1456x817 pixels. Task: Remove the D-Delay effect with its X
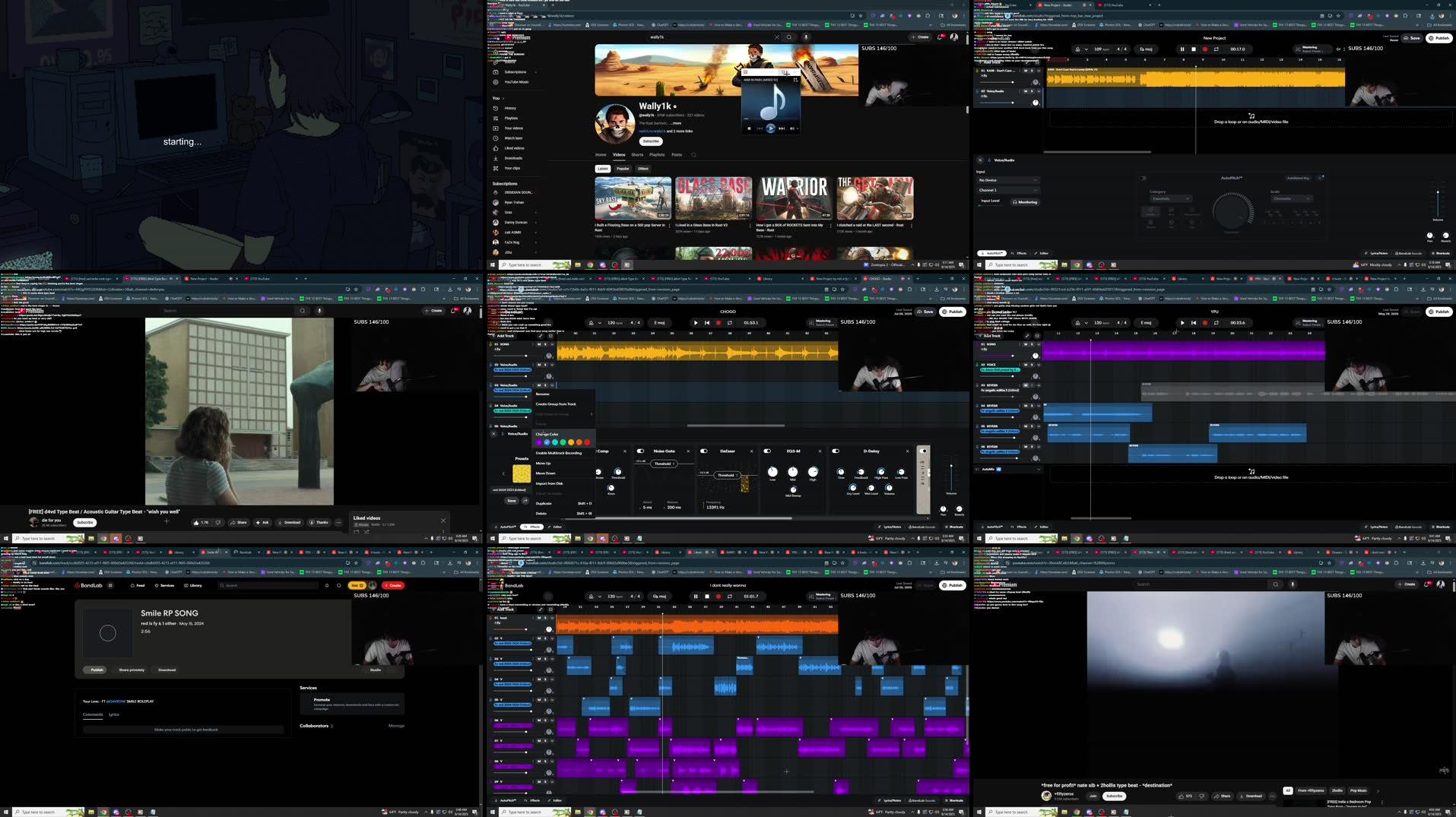pyautogui.click(x=907, y=451)
